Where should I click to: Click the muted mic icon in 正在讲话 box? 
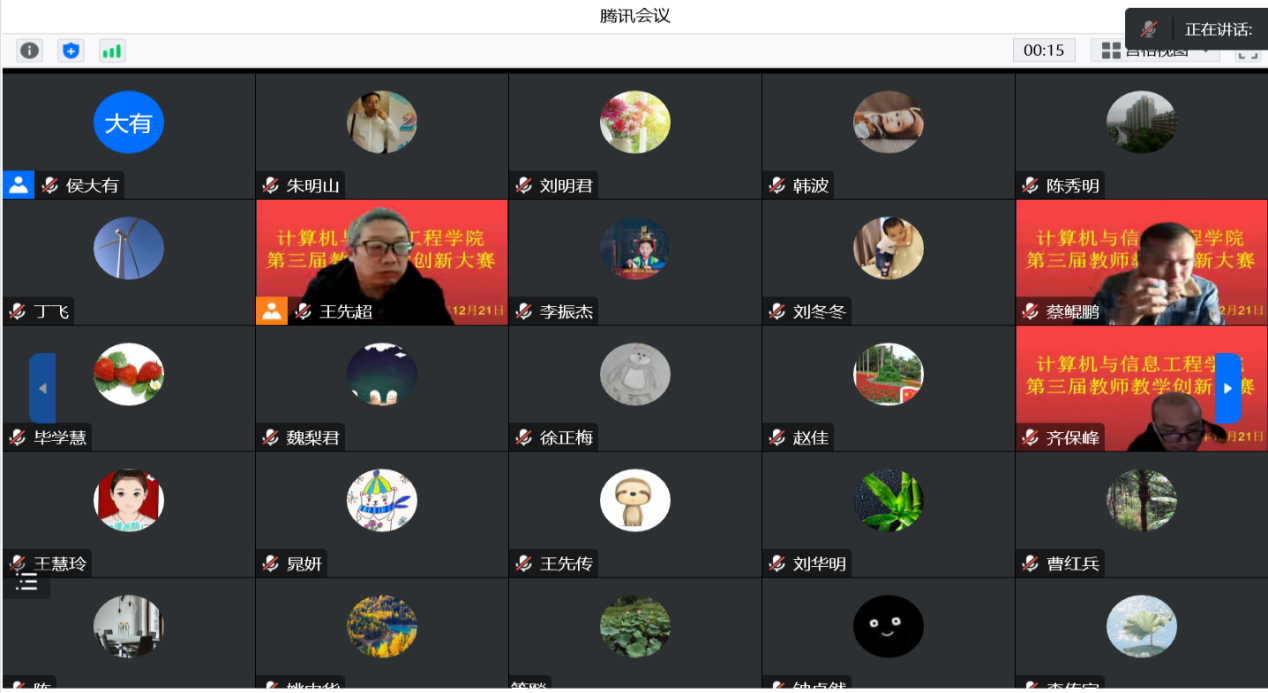click(1149, 29)
